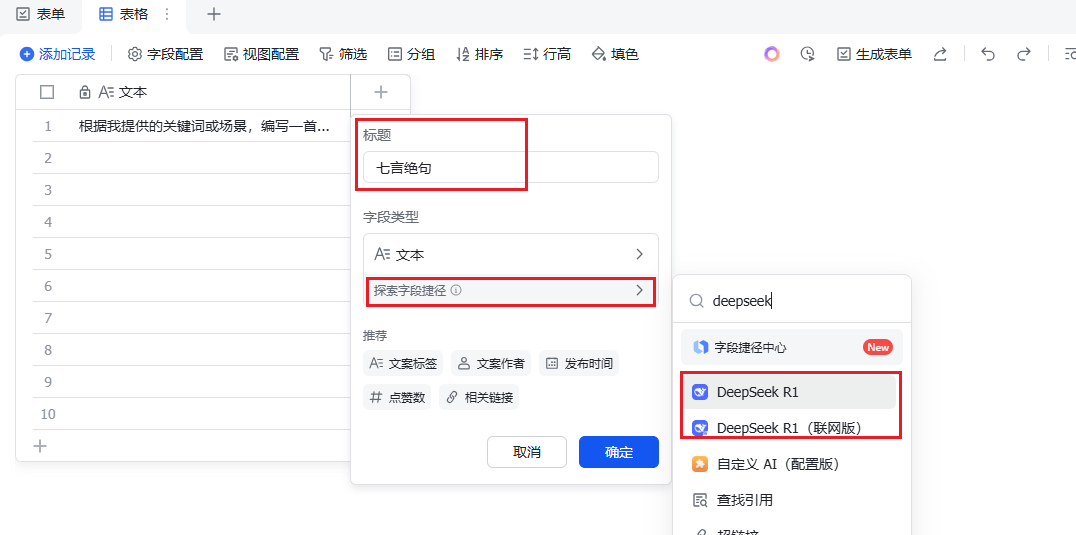Add a new view with tab bar plus
This screenshot has height=535, width=1076.
click(214, 14)
